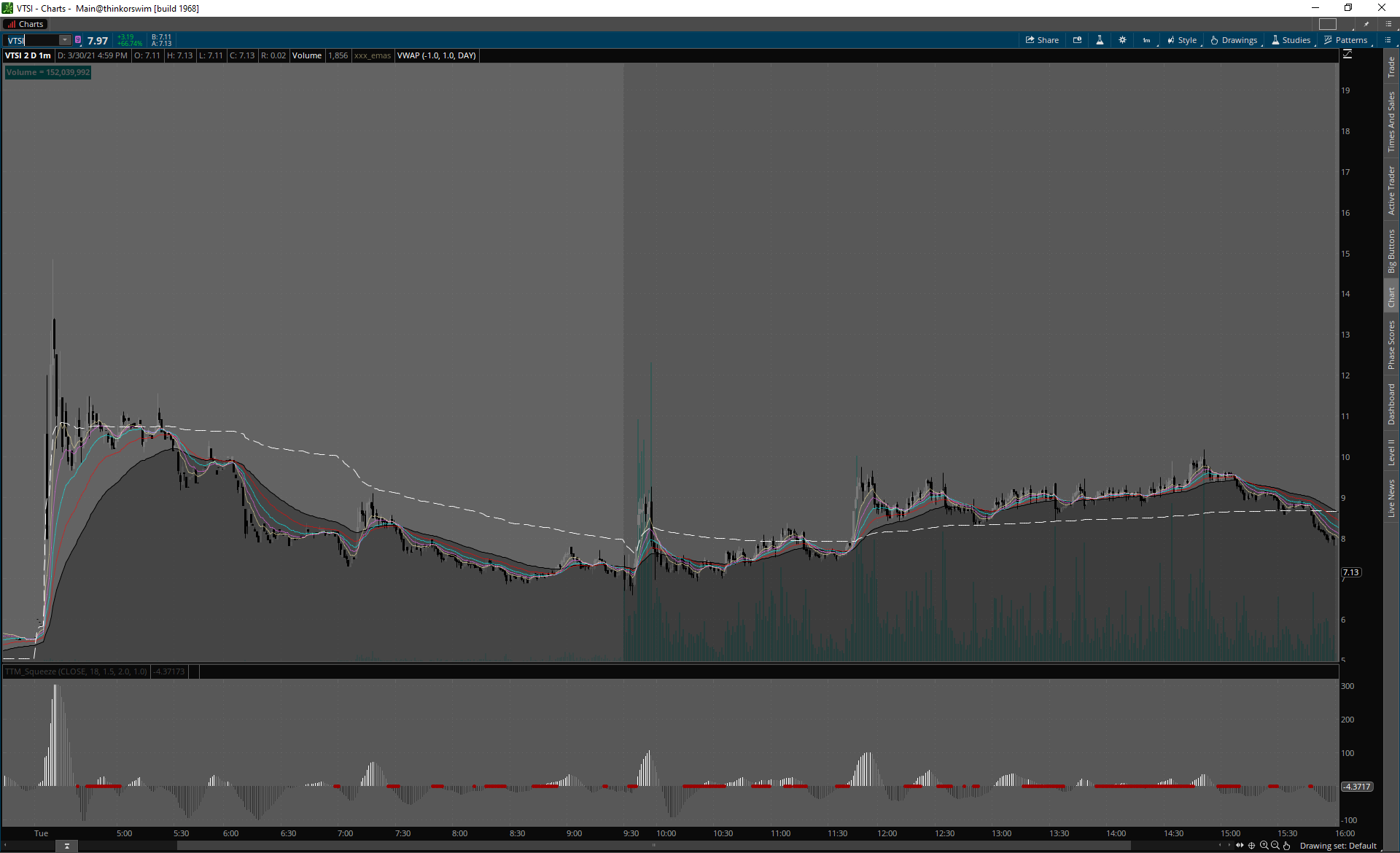Click the Share button
This screenshot has width=1400, height=853.
[x=1042, y=40]
